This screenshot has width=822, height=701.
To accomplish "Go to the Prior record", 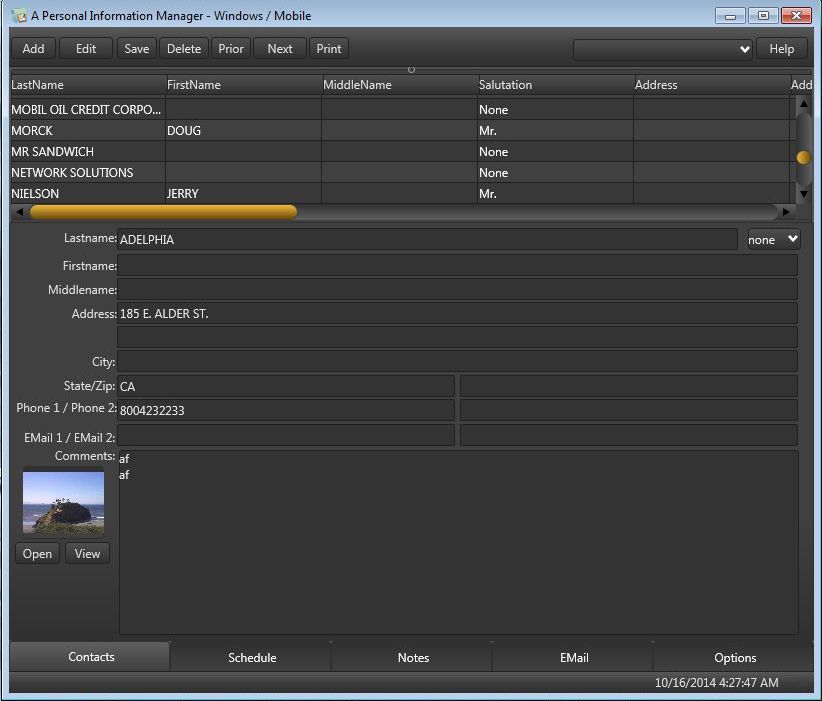I will (x=231, y=49).
